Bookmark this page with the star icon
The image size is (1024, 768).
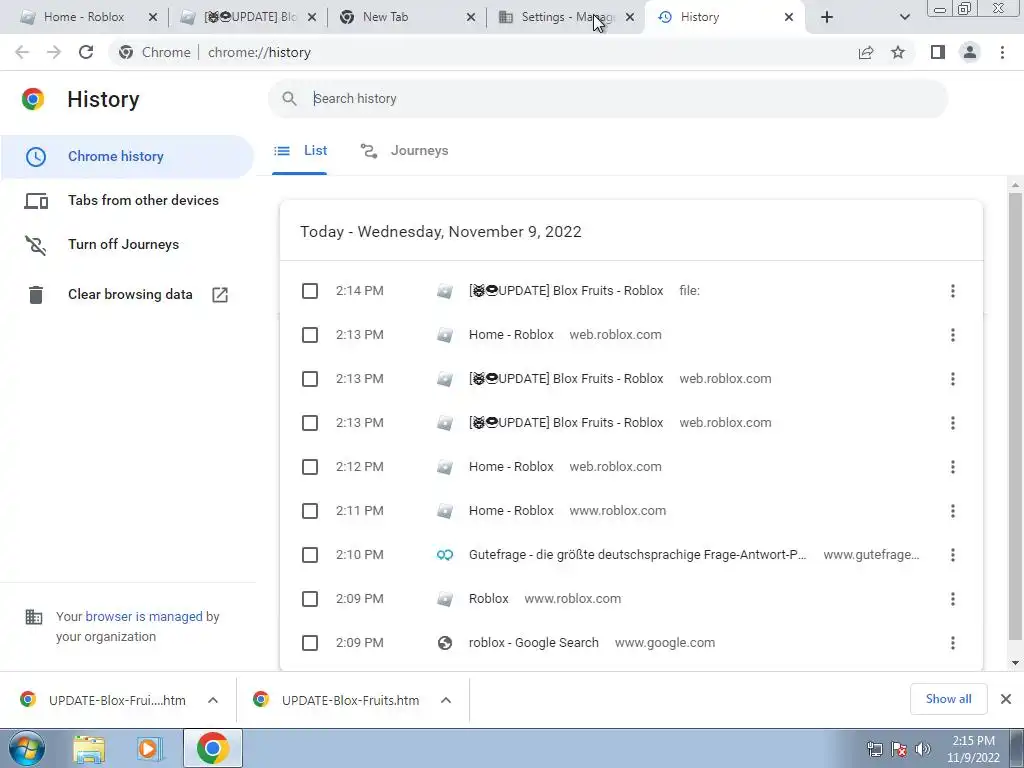(898, 52)
